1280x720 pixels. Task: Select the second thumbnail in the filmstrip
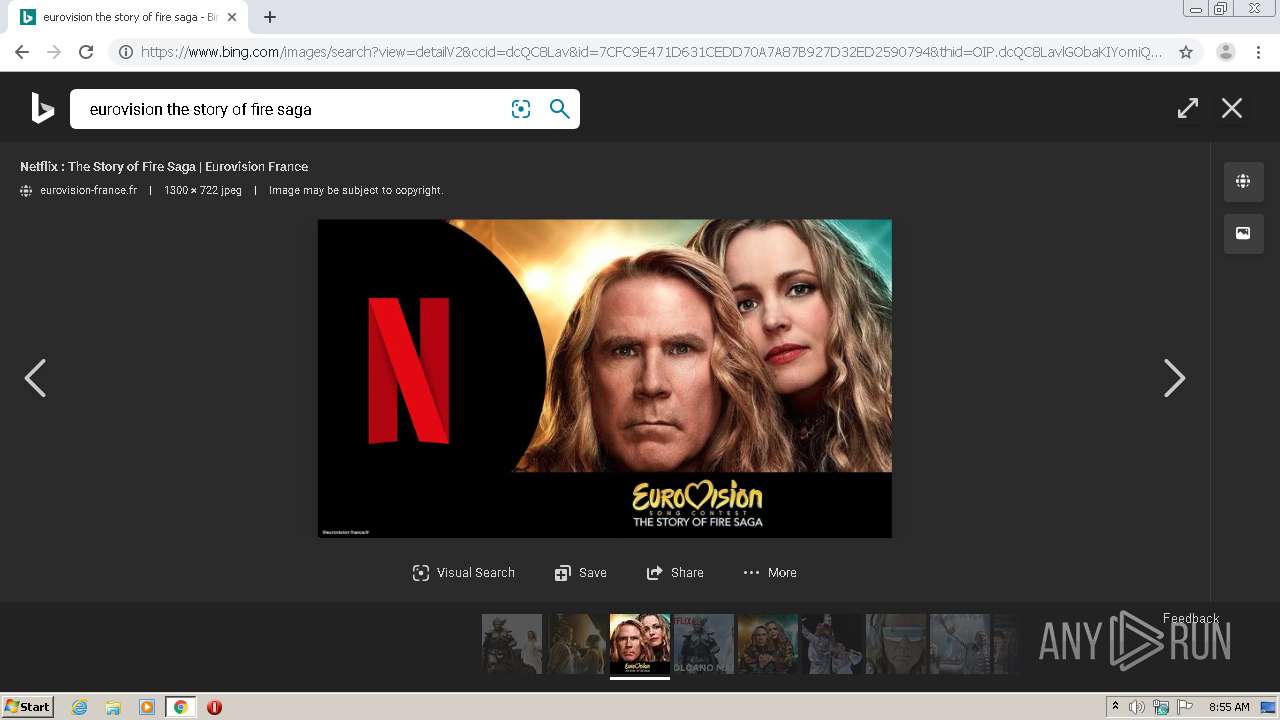[x=576, y=644]
